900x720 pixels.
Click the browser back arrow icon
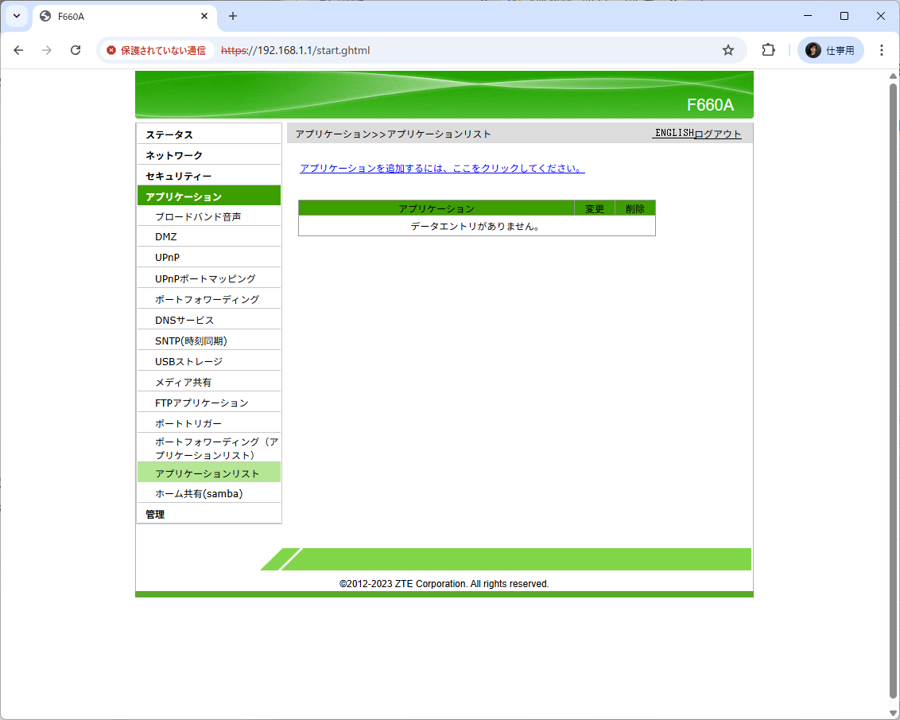[18, 50]
